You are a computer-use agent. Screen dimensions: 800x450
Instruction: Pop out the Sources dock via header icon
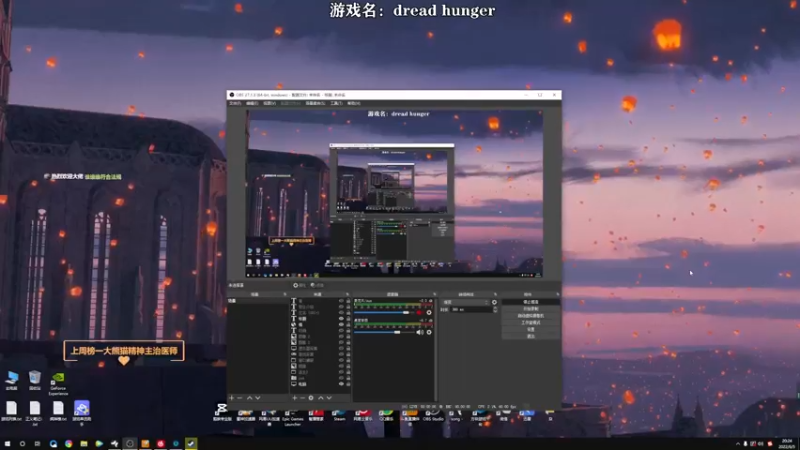347,294
